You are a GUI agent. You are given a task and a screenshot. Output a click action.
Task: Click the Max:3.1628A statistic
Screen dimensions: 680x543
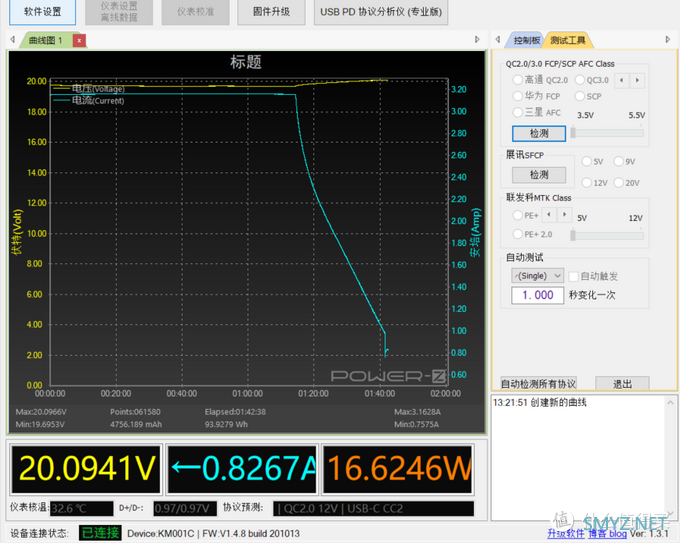(417, 412)
